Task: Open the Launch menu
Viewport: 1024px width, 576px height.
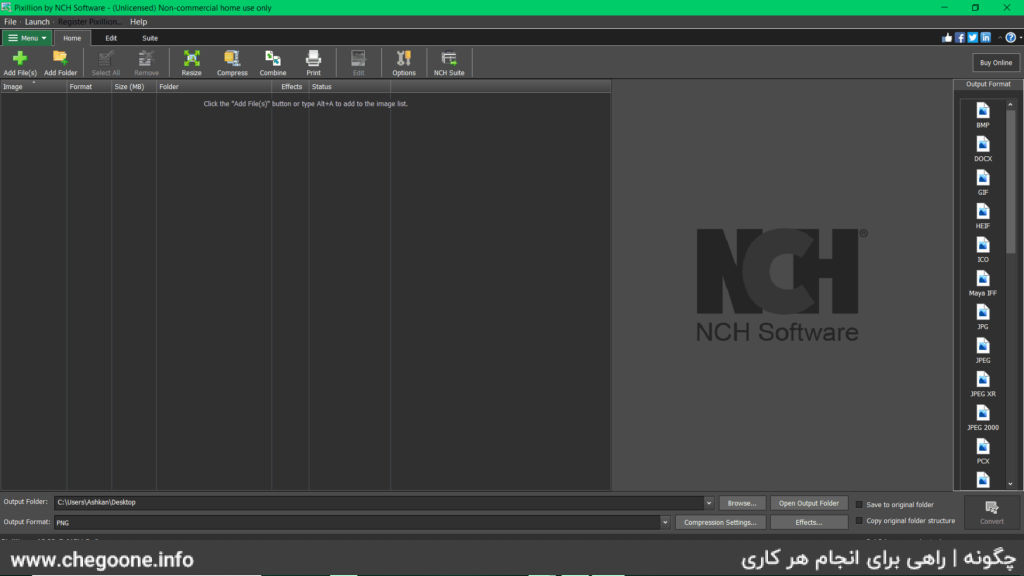Action: [x=37, y=22]
